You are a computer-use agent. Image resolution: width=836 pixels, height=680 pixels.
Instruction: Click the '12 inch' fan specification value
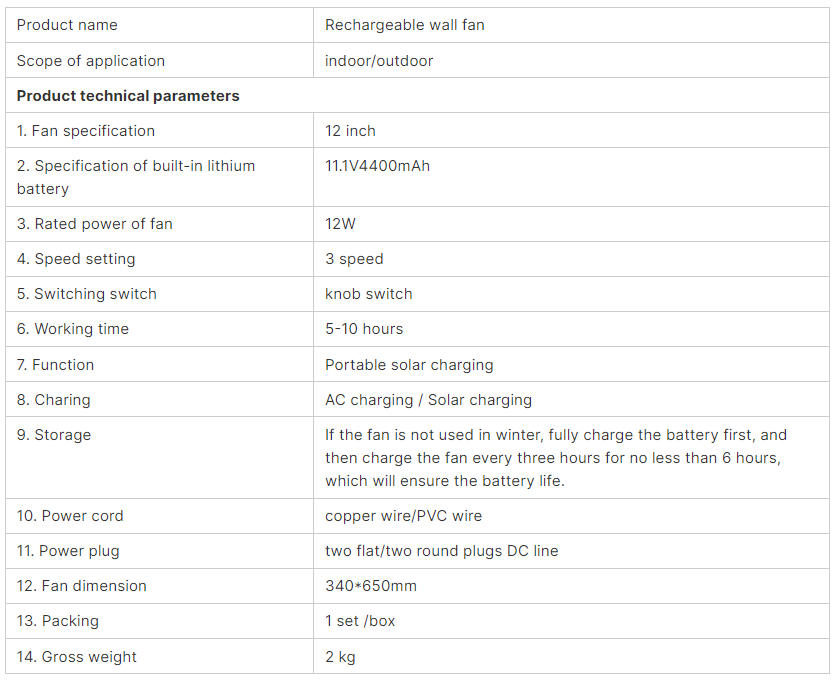point(350,131)
